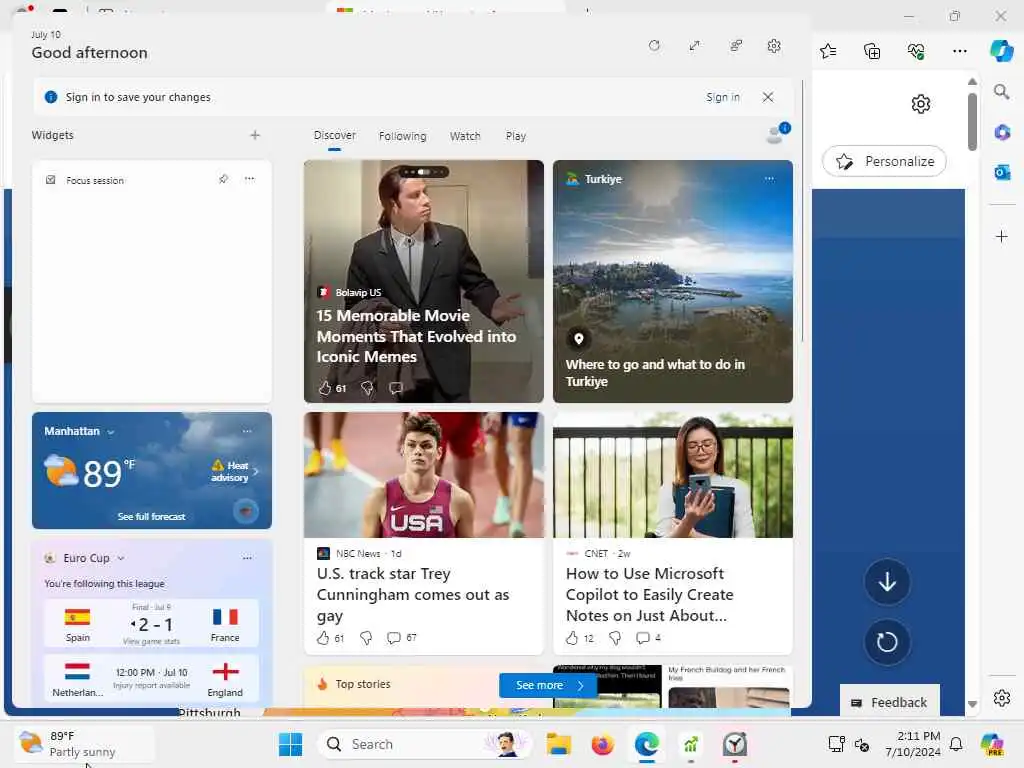Click the See more button
The image size is (1024, 768).
point(548,685)
